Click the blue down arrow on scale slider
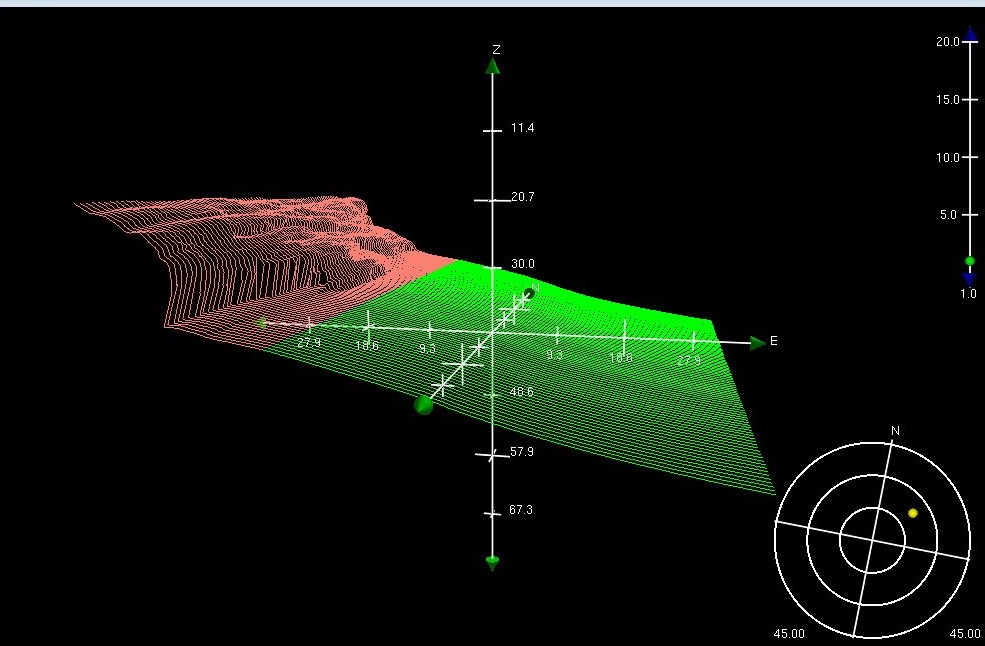Image resolution: width=985 pixels, height=646 pixels. tap(969, 278)
